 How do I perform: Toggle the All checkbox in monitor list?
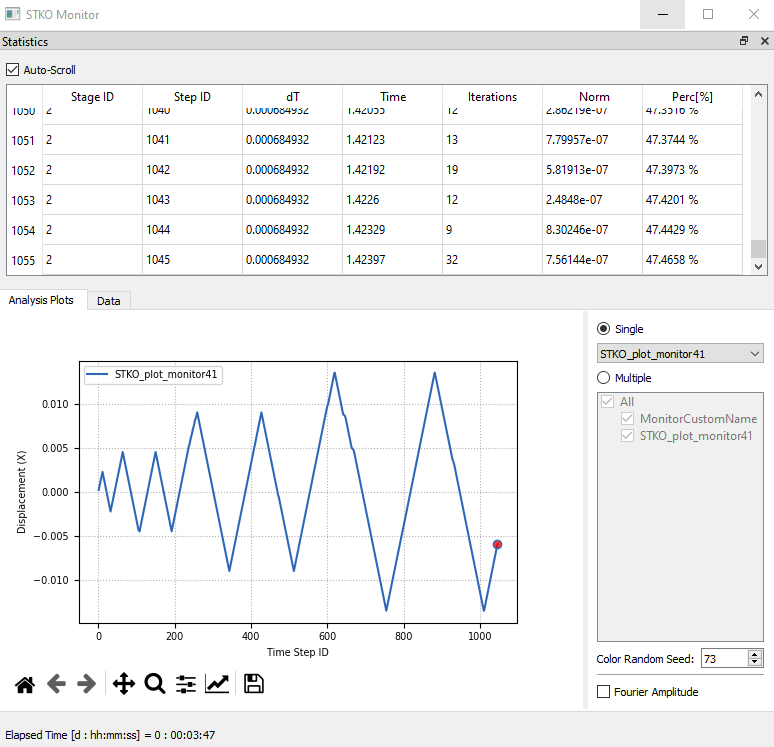[608, 401]
